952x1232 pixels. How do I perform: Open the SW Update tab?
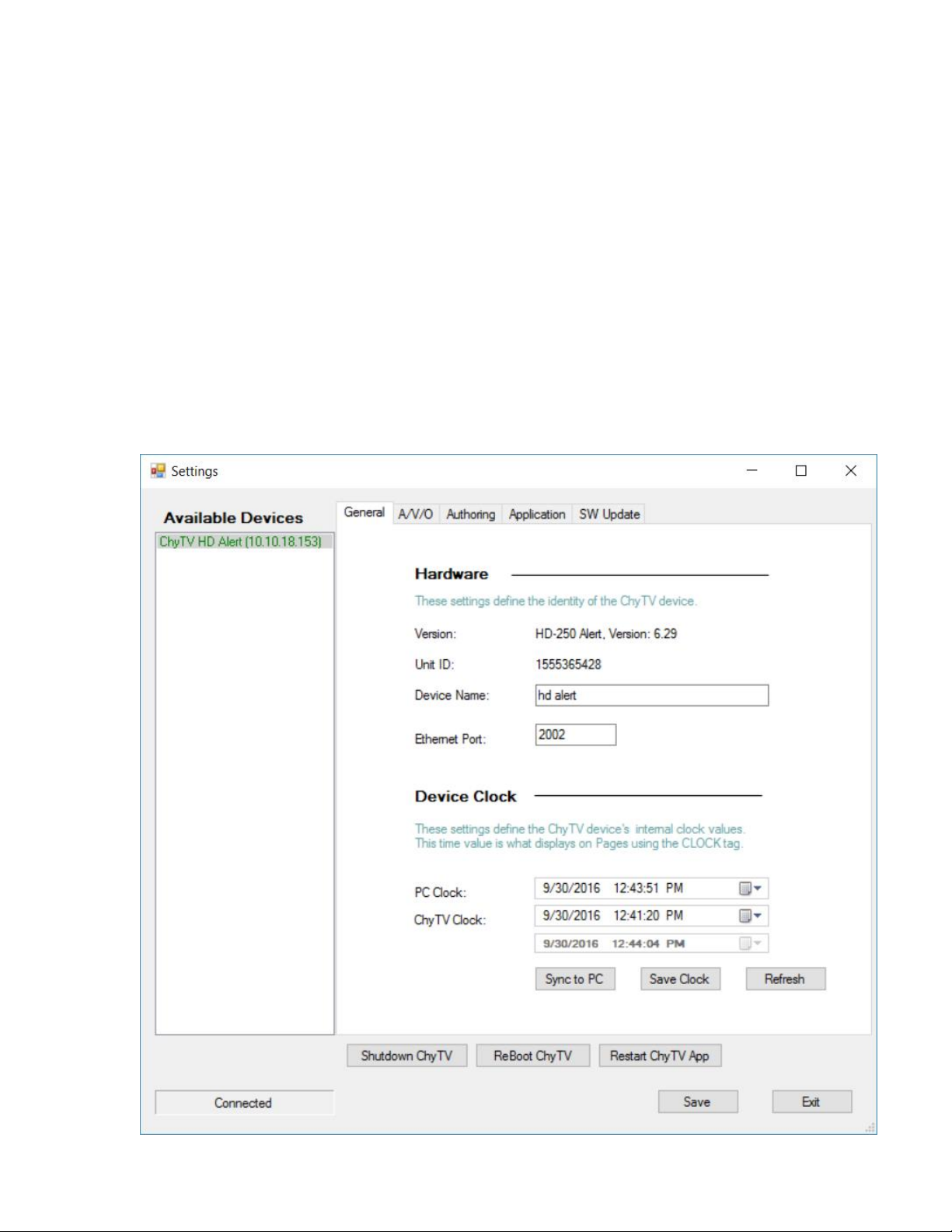[609, 515]
